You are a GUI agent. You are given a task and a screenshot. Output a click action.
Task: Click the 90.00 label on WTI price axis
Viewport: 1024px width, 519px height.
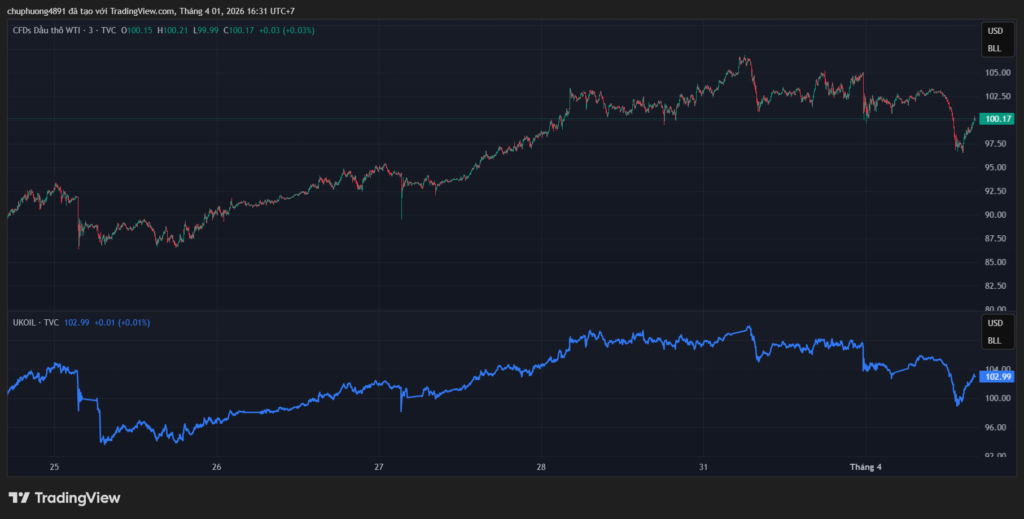pos(997,215)
